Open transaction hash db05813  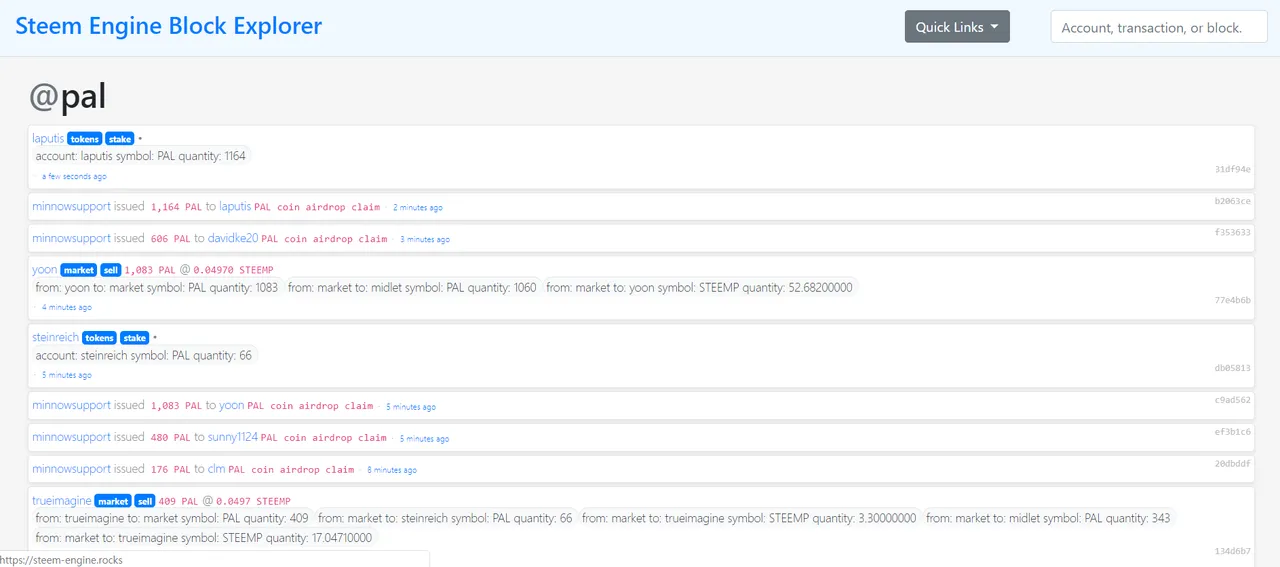tap(1232, 368)
